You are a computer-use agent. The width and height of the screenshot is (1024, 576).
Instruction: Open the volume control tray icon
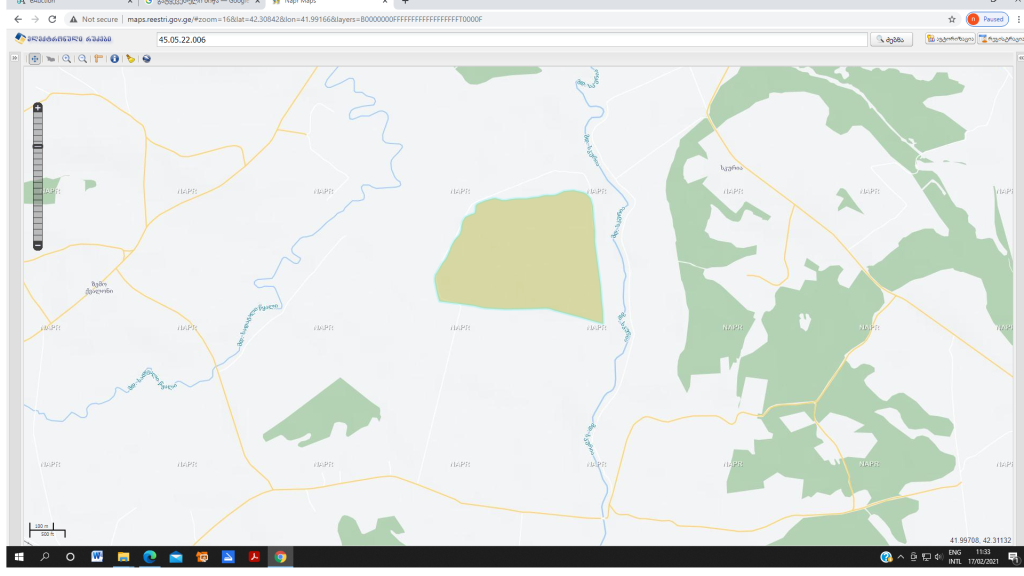[x=938, y=557]
